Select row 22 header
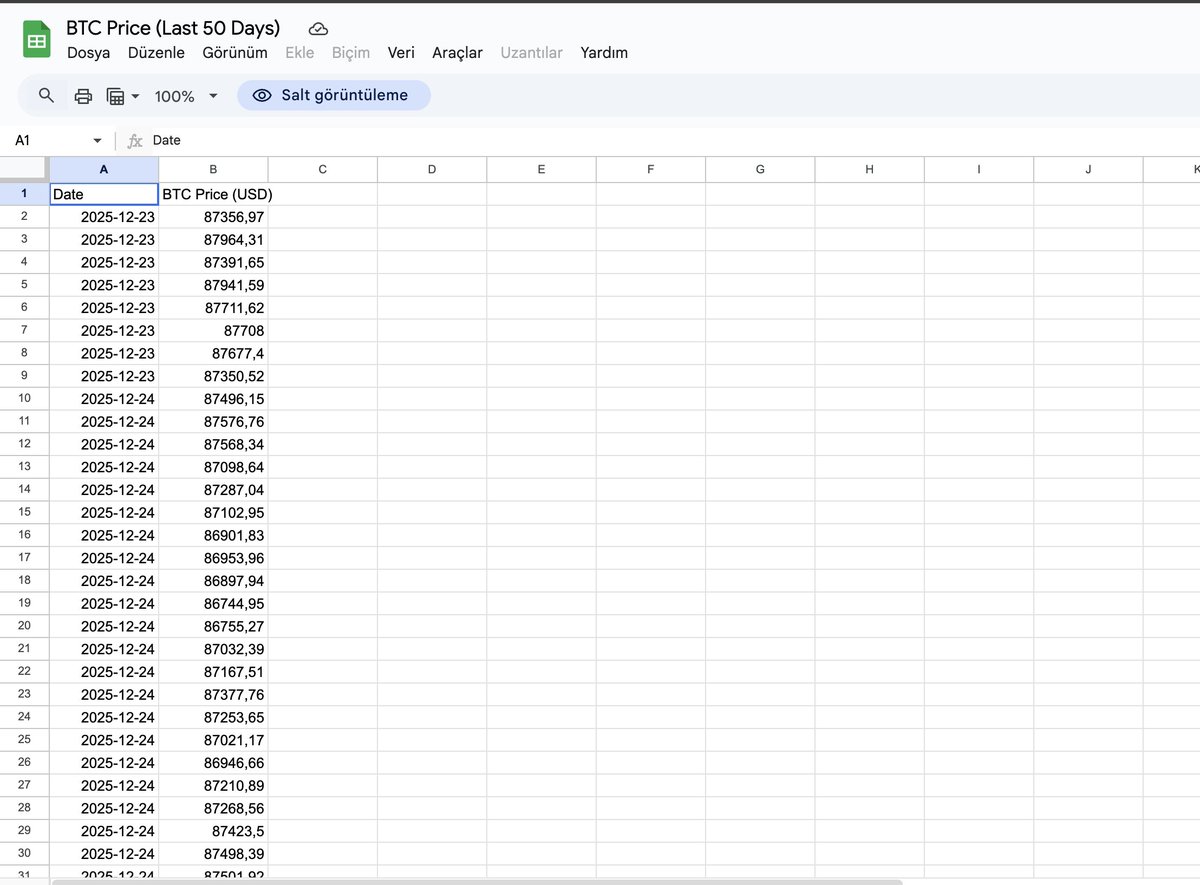Screen dimensions: 1200x885 click(x=24, y=671)
